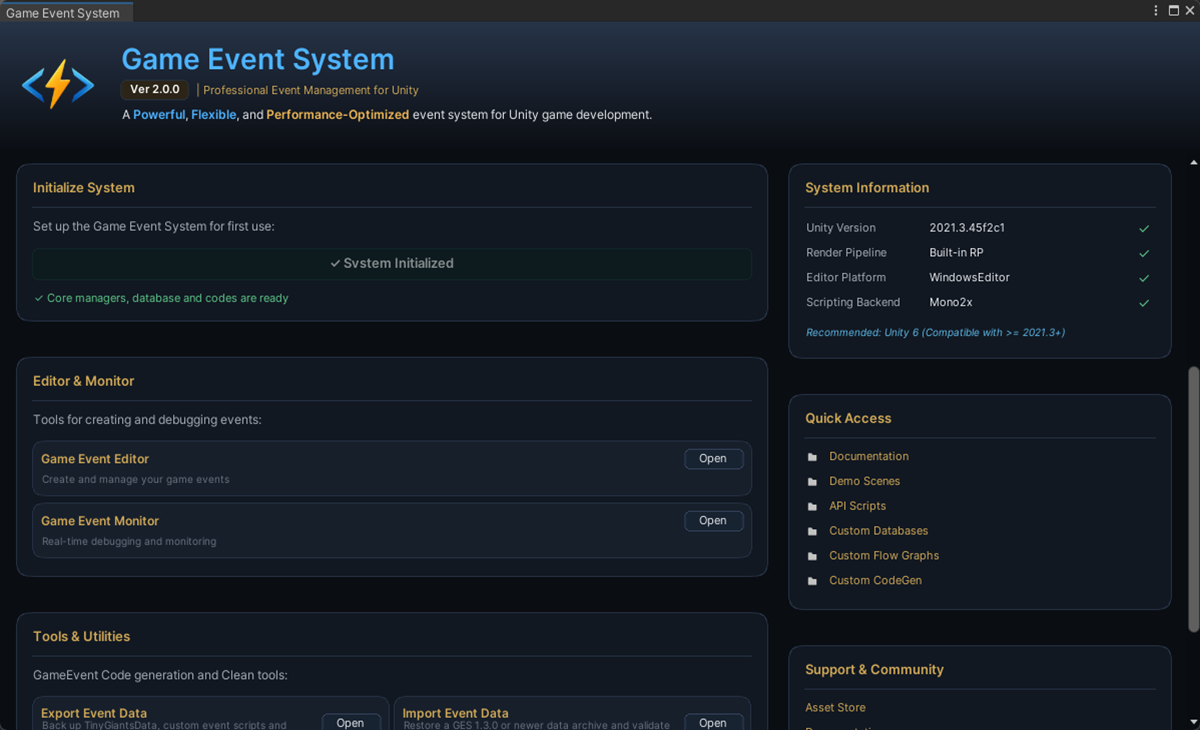Click the Recommended: Unity 6 note
Image resolution: width=1200 pixels, height=730 pixels.
click(936, 332)
